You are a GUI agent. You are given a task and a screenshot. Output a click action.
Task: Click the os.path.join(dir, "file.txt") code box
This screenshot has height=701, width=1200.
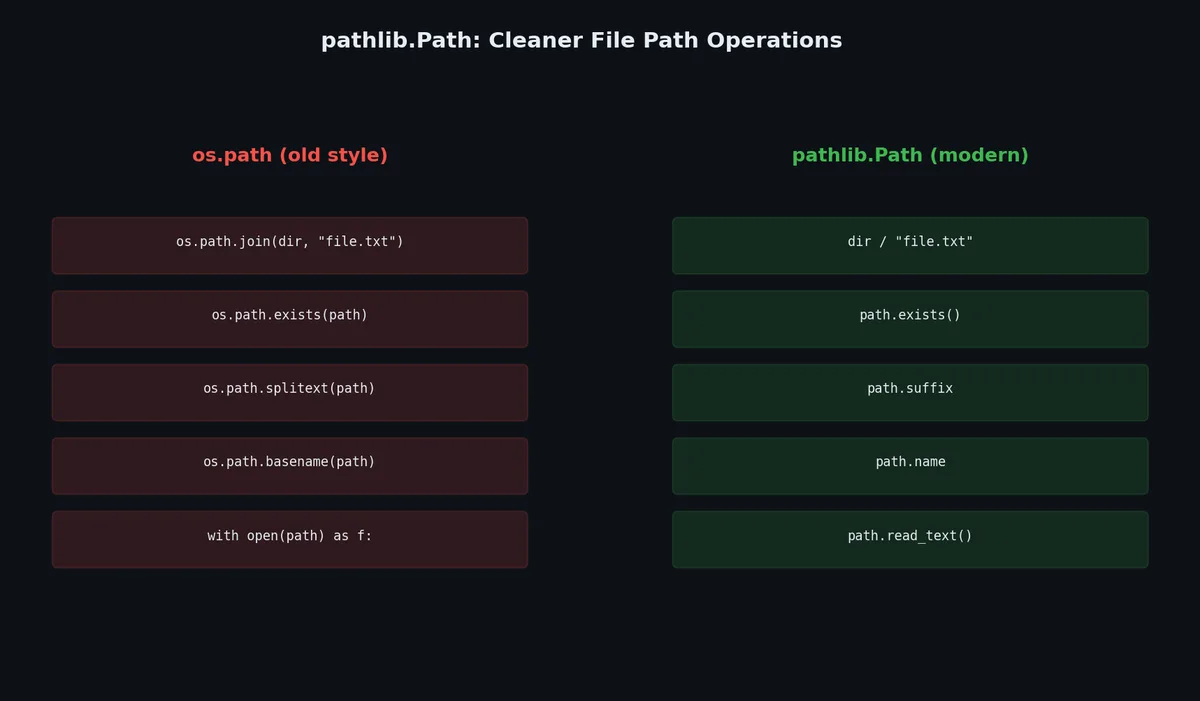point(290,246)
